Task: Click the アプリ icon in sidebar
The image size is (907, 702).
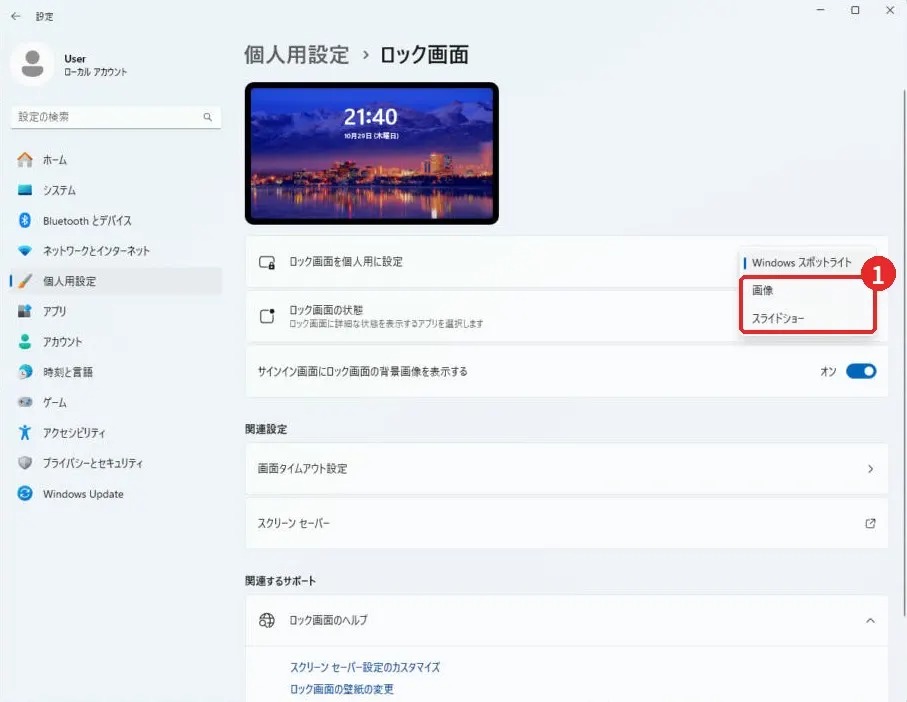Action: pyautogui.click(x=25, y=311)
